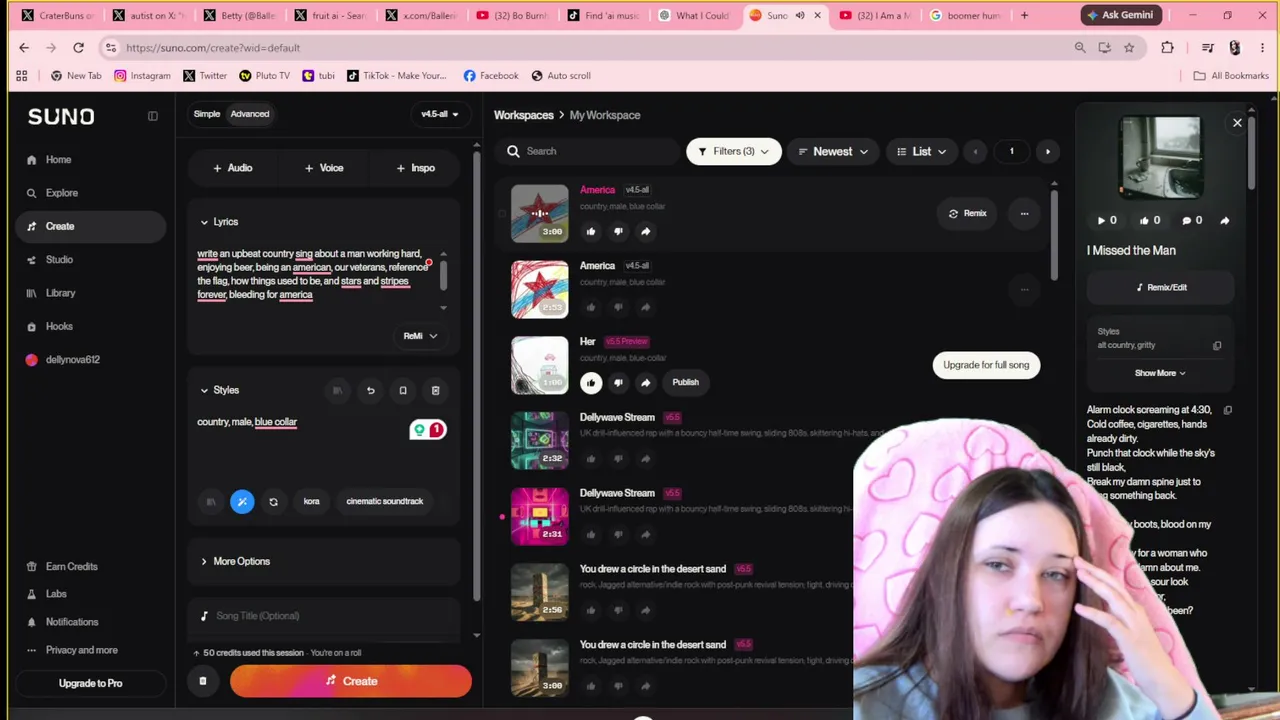Open Labs from the sidebar
The width and height of the screenshot is (1280, 720).
click(x=56, y=594)
